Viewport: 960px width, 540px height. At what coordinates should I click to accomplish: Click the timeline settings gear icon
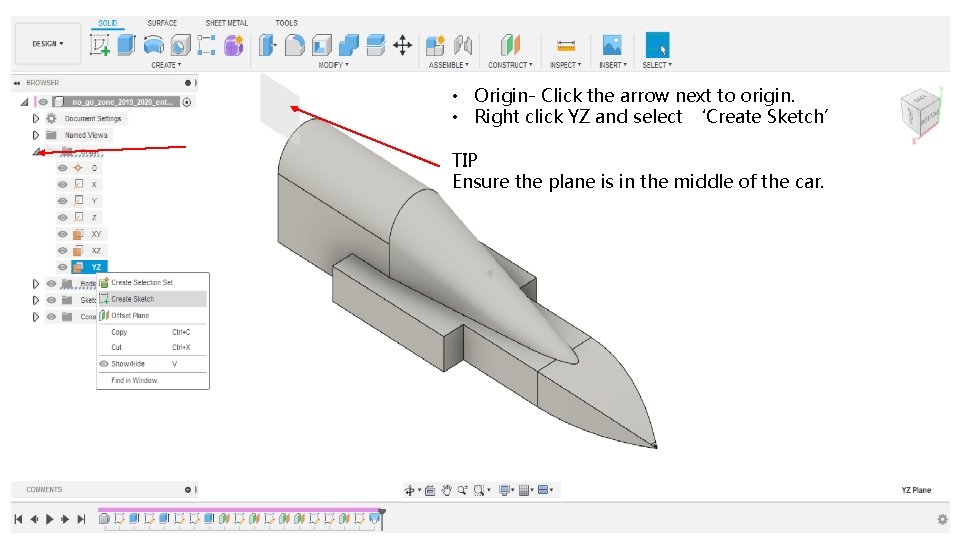(x=943, y=519)
